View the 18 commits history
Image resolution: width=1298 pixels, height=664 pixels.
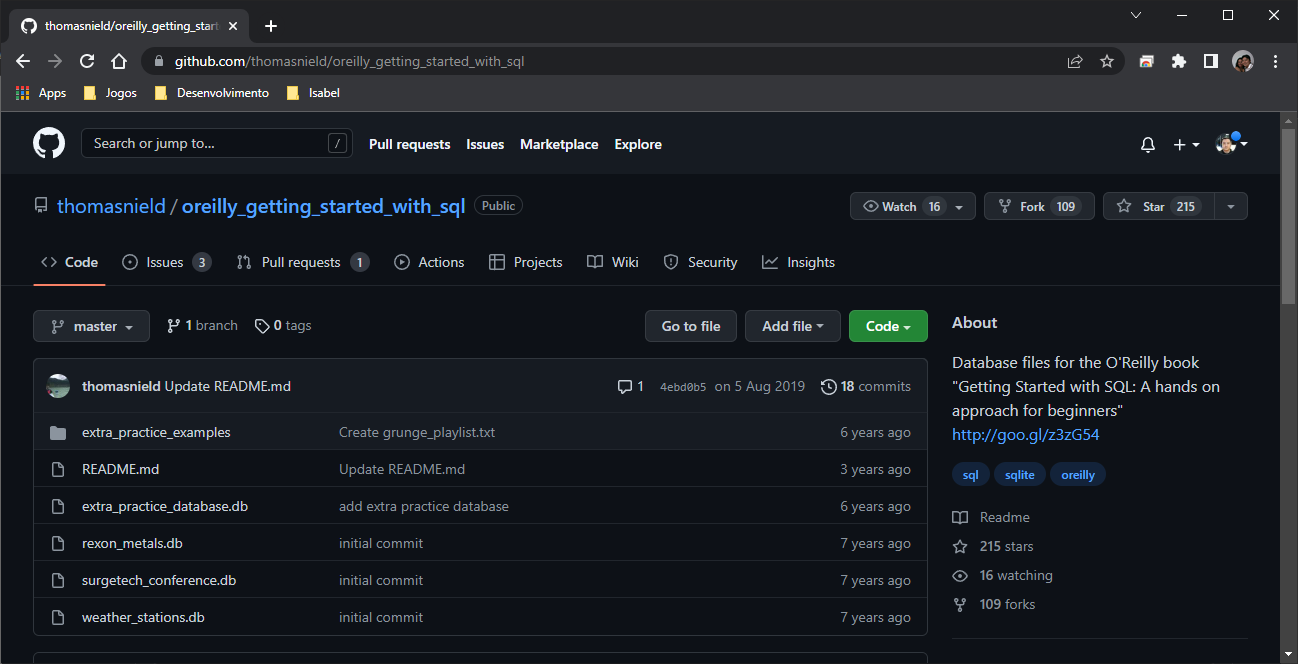tap(866, 386)
